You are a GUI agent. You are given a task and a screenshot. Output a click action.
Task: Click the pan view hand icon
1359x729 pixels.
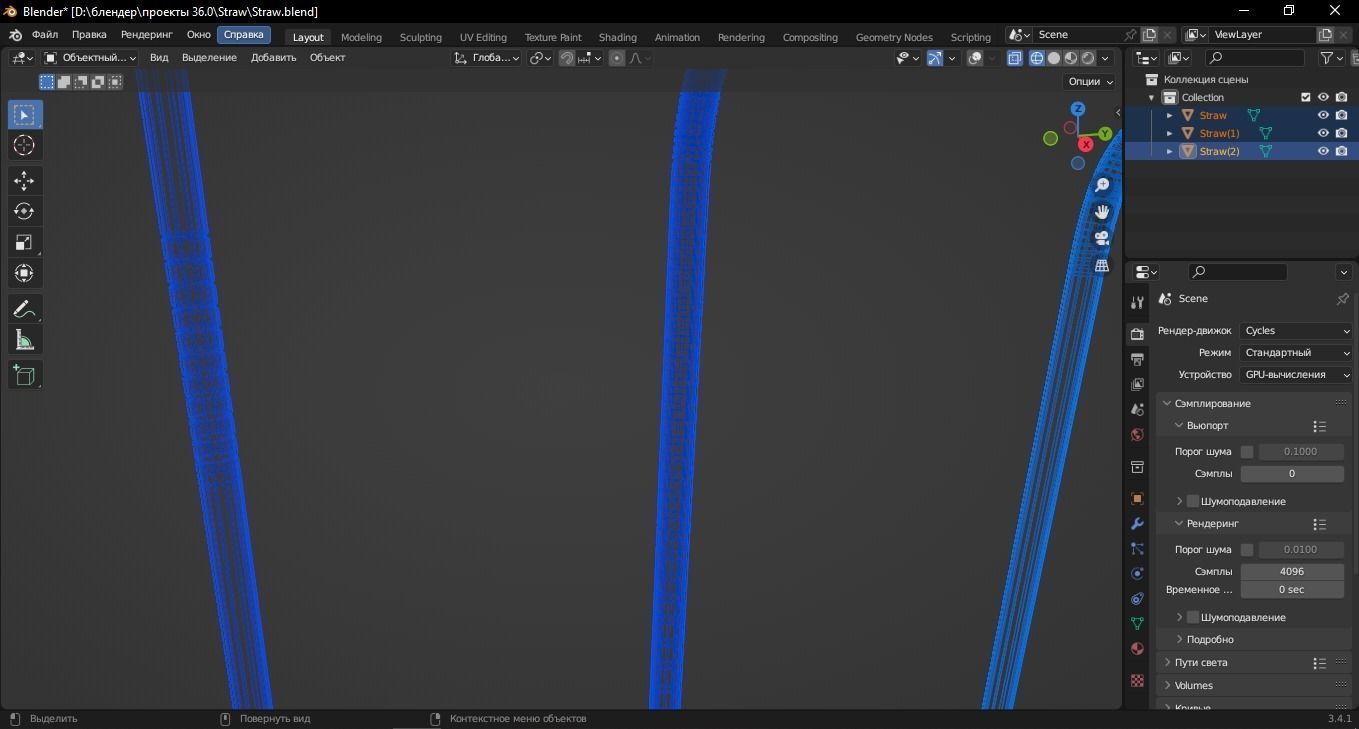(1102, 212)
